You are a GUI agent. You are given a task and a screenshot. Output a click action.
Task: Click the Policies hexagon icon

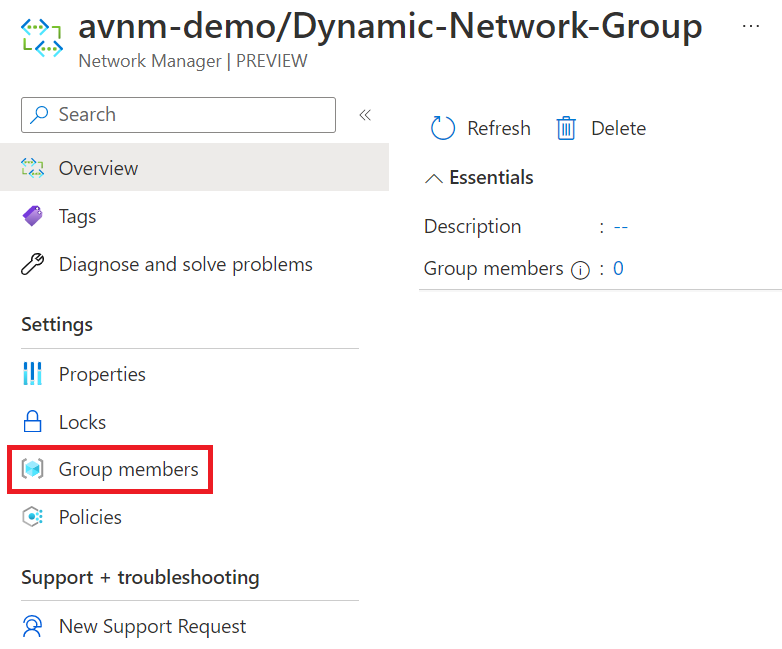(32, 517)
